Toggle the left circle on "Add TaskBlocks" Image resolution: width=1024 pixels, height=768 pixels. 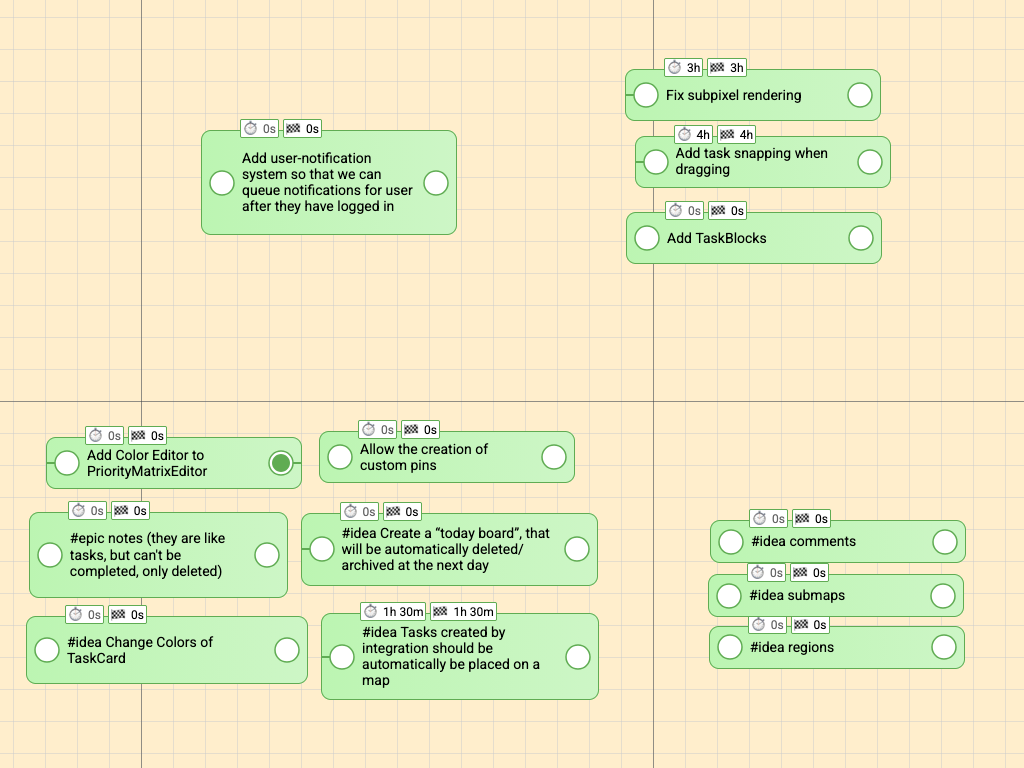point(644,238)
